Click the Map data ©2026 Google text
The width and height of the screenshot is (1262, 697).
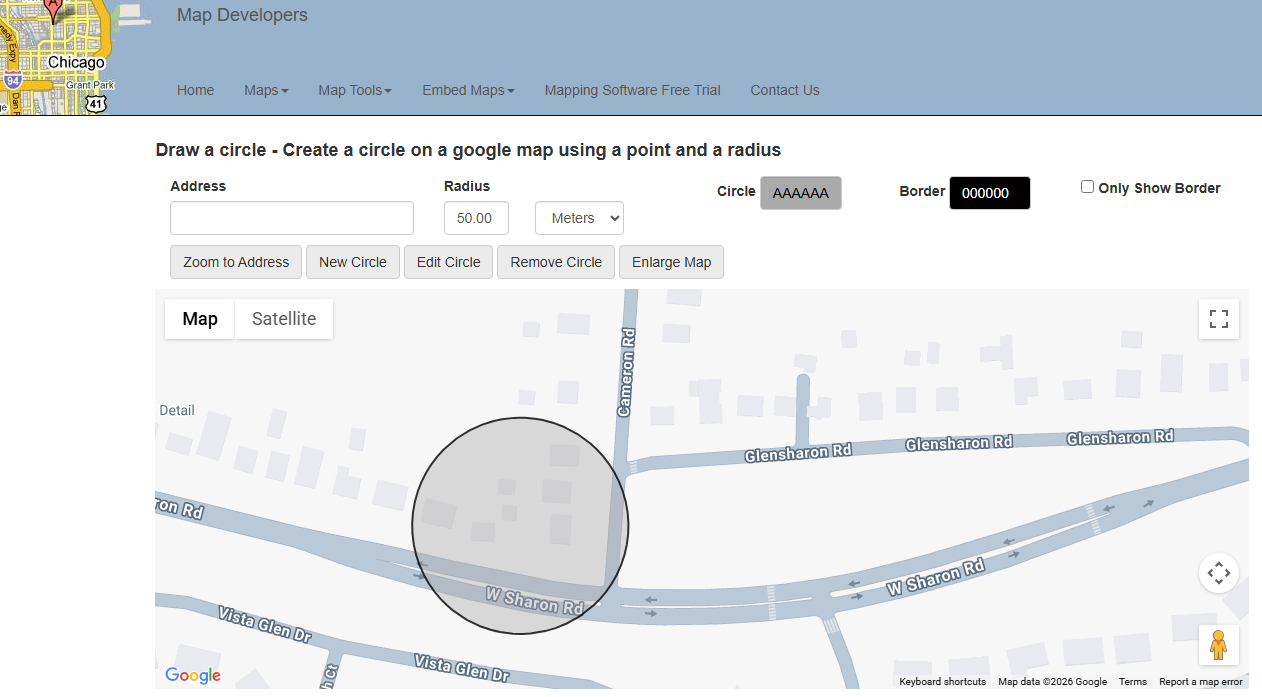1052,682
